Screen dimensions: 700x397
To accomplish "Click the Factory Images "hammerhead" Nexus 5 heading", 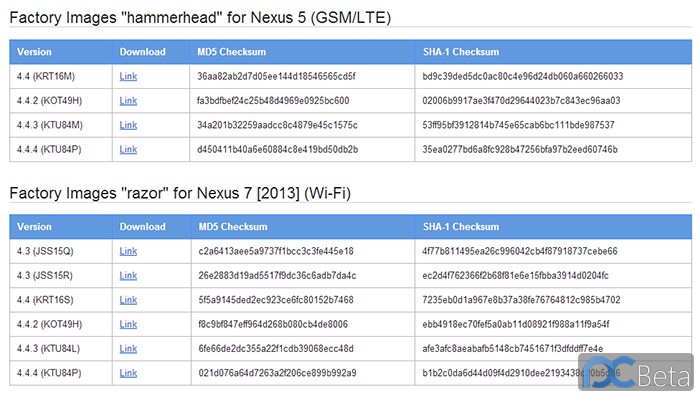I will (x=200, y=18).
